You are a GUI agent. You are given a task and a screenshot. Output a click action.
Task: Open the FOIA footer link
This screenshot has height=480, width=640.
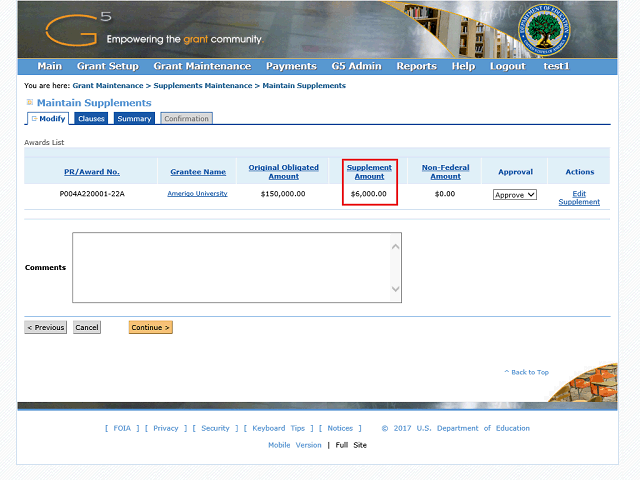tap(122, 428)
